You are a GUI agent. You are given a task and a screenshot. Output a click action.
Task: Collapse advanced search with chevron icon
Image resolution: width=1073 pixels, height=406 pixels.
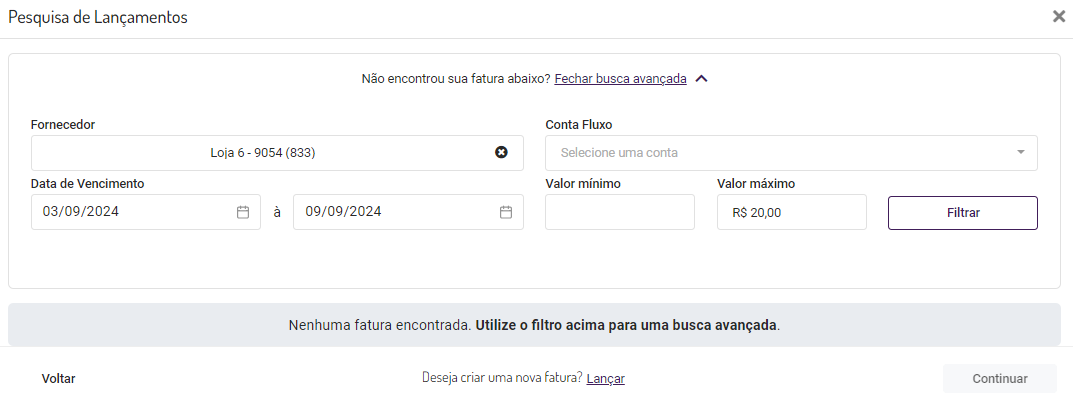pyautogui.click(x=702, y=79)
